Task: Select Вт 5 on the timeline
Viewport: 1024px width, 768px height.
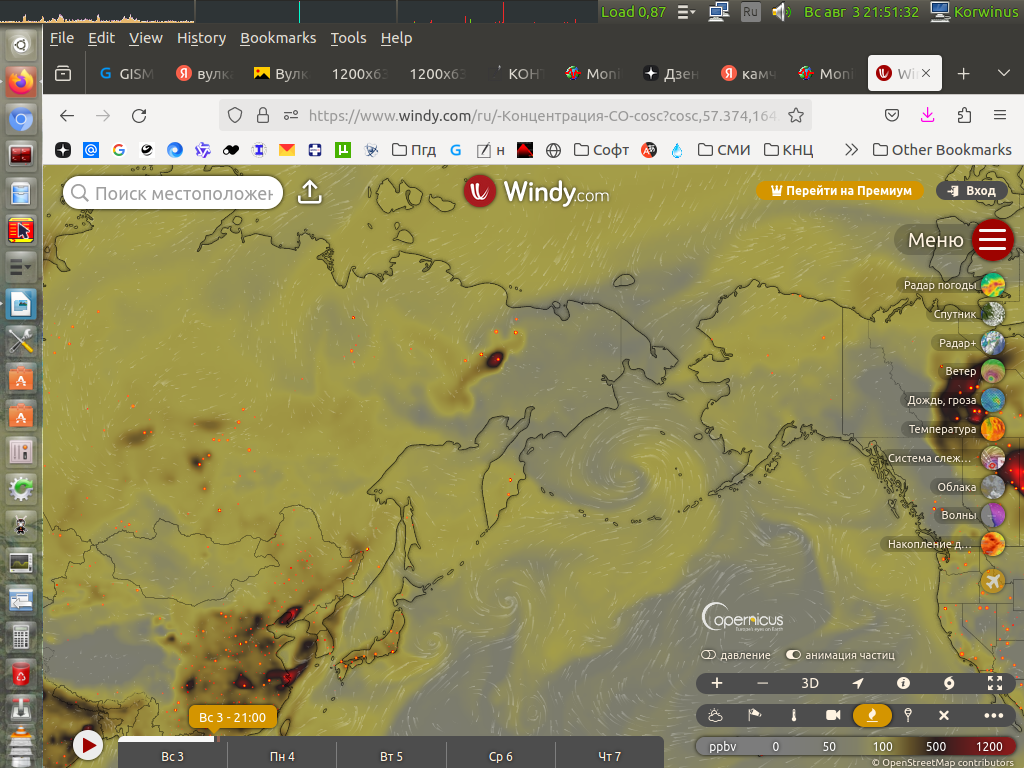Action: tap(391, 756)
